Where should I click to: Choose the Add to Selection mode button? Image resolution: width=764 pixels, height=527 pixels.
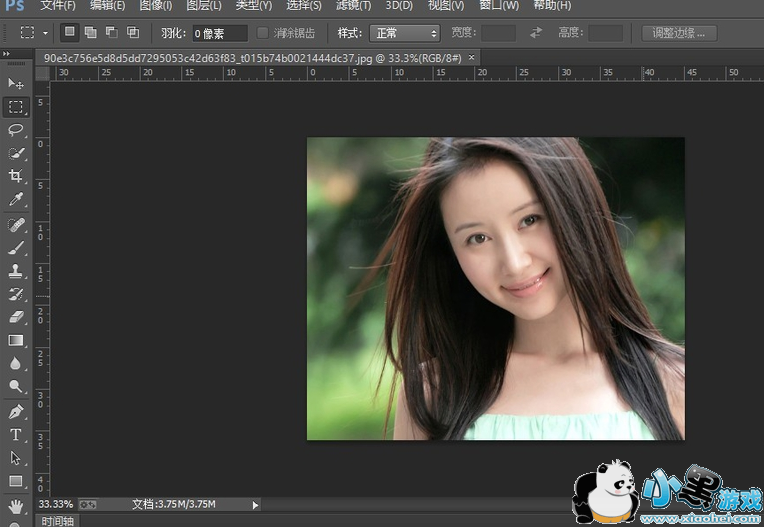pos(91,33)
